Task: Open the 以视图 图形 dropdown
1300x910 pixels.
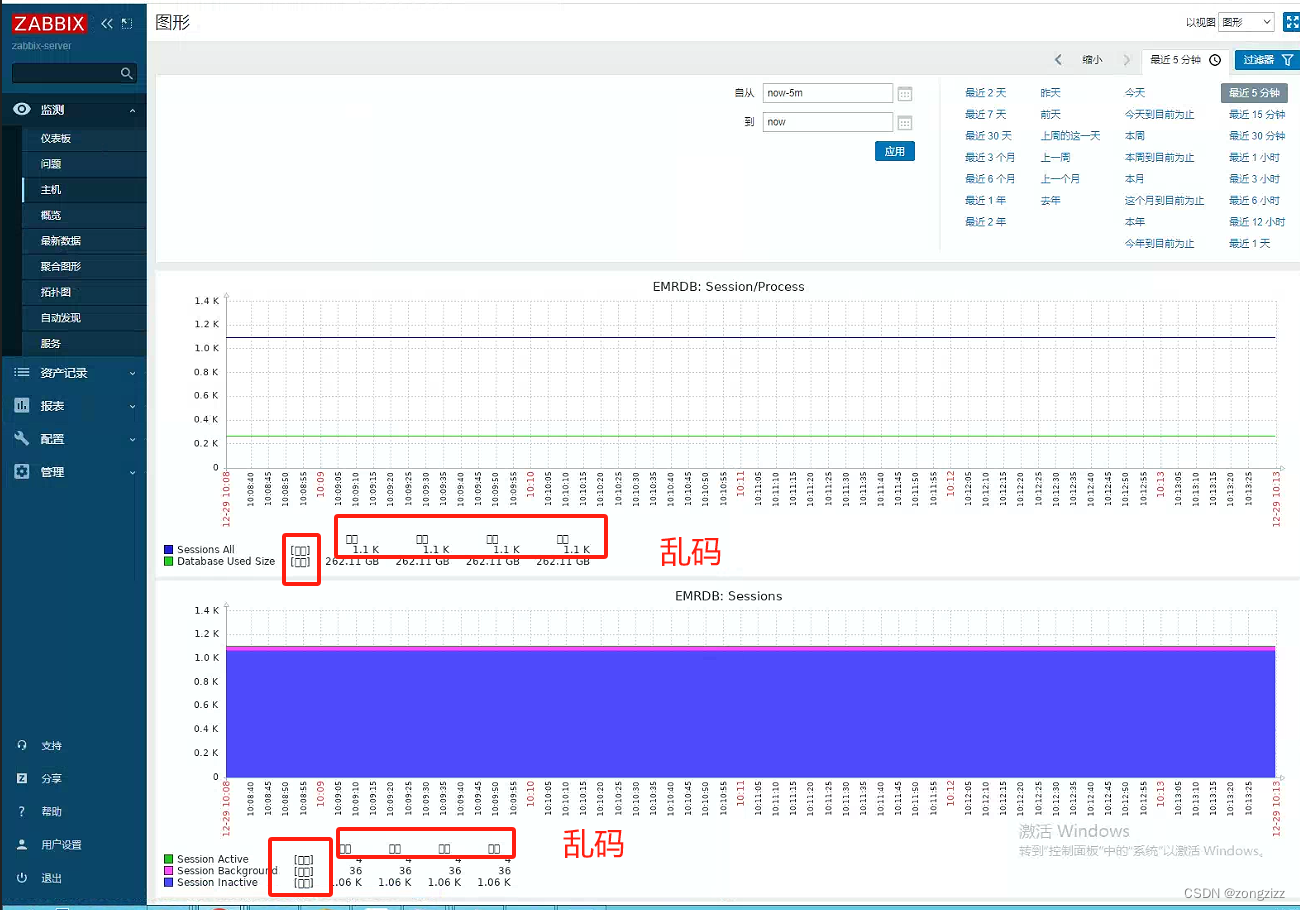Action: pos(1246,22)
